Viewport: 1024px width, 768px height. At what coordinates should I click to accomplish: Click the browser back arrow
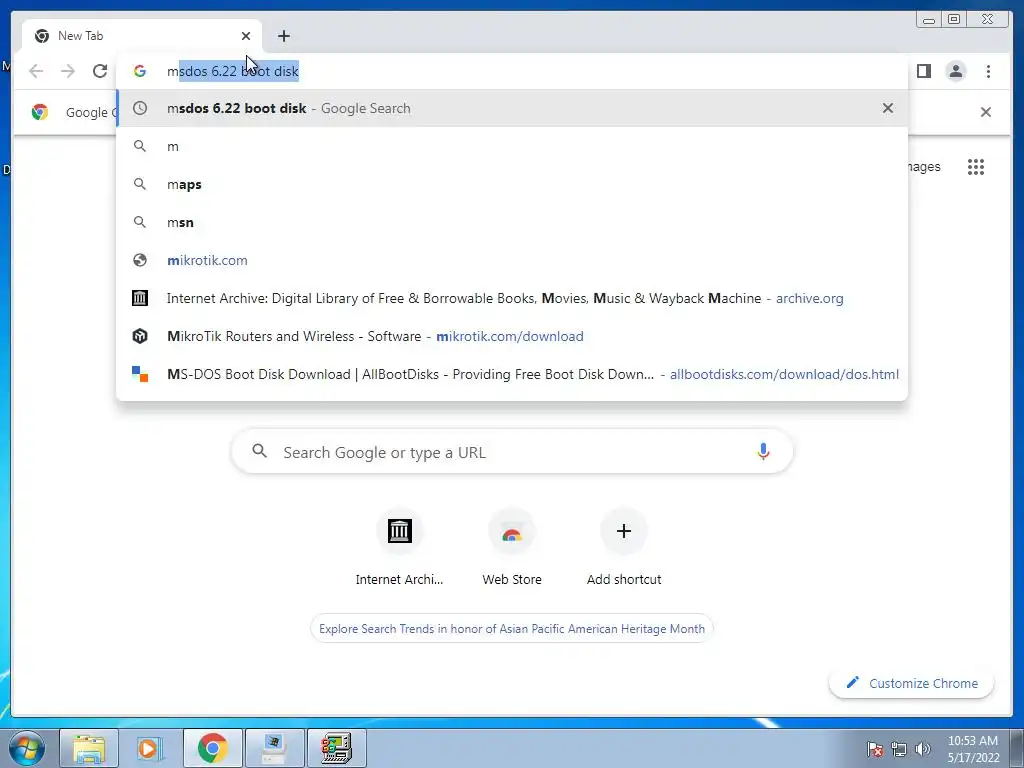click(x=36, y=71)
